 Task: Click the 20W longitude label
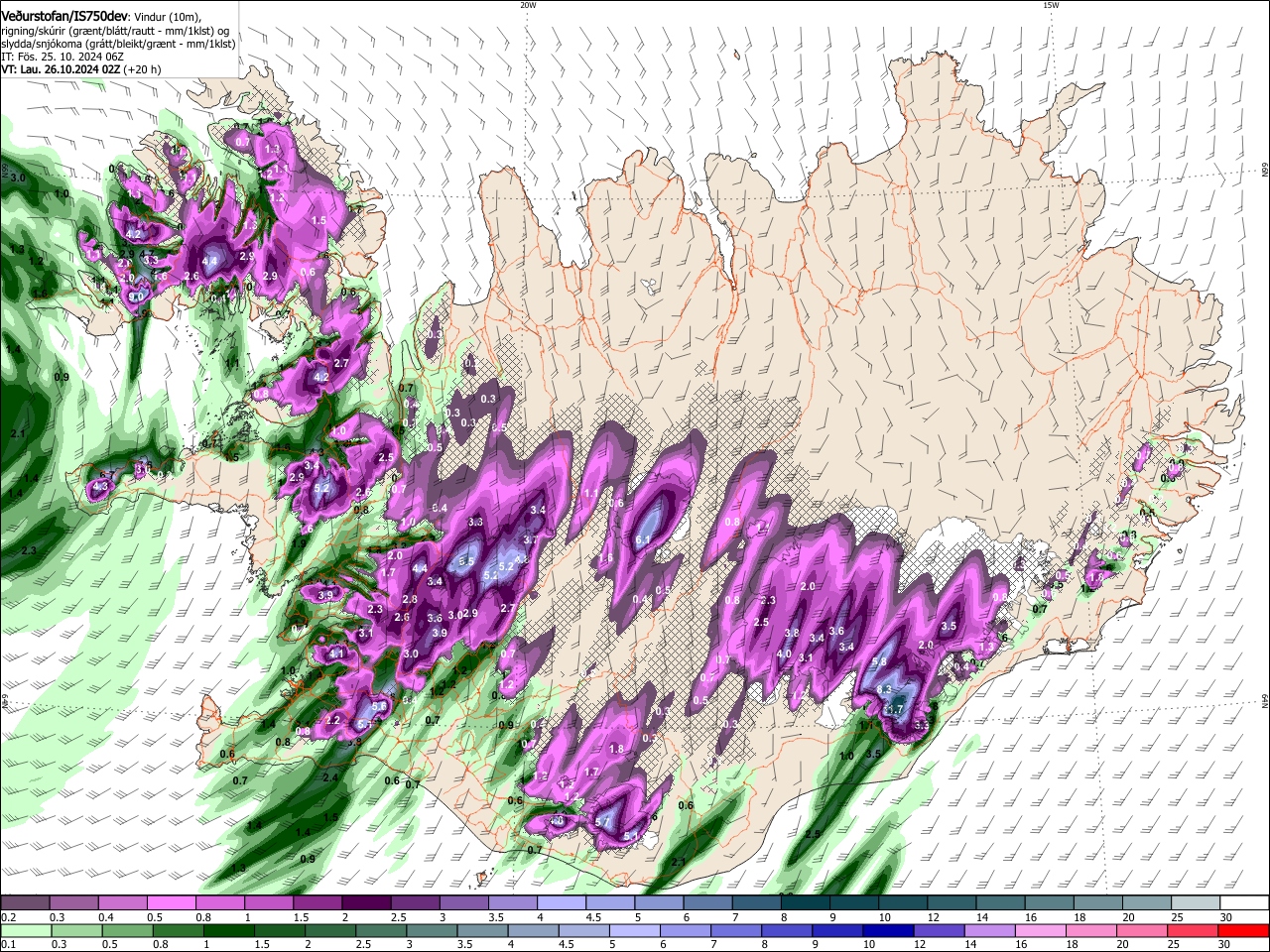528,4
